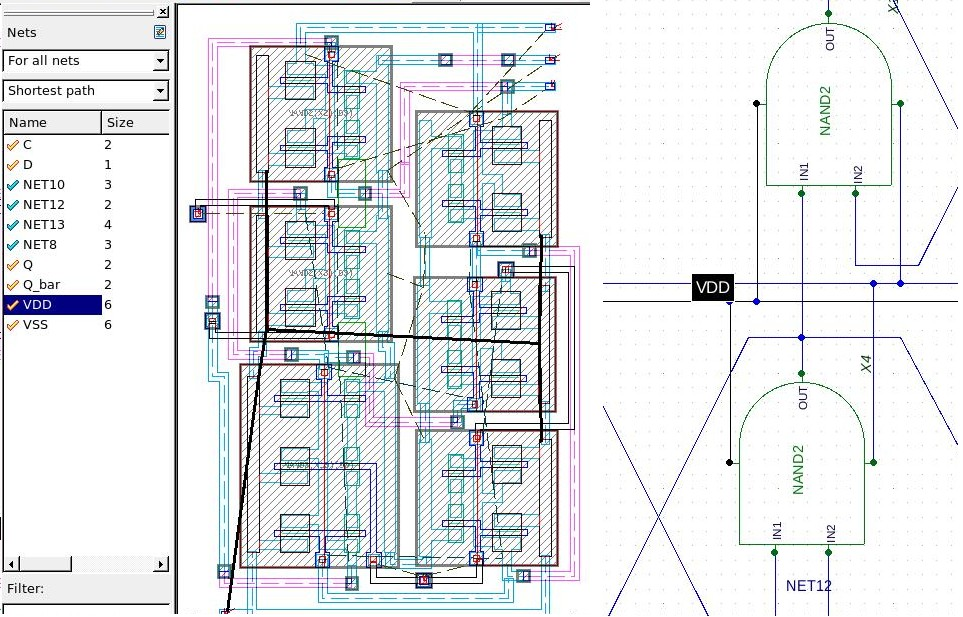Click the checkmark icon beside NET8

point(13,245)
